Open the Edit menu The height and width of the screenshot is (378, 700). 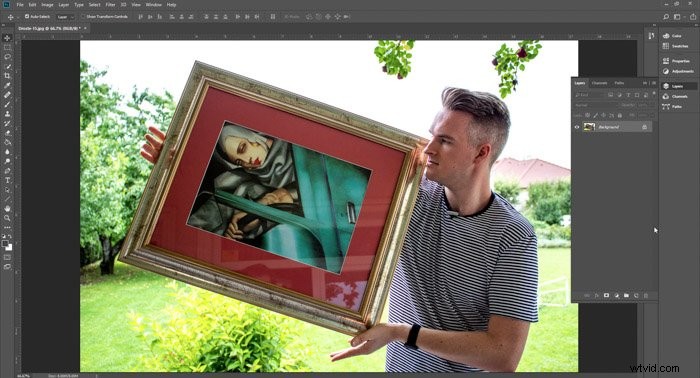point(33,5)
